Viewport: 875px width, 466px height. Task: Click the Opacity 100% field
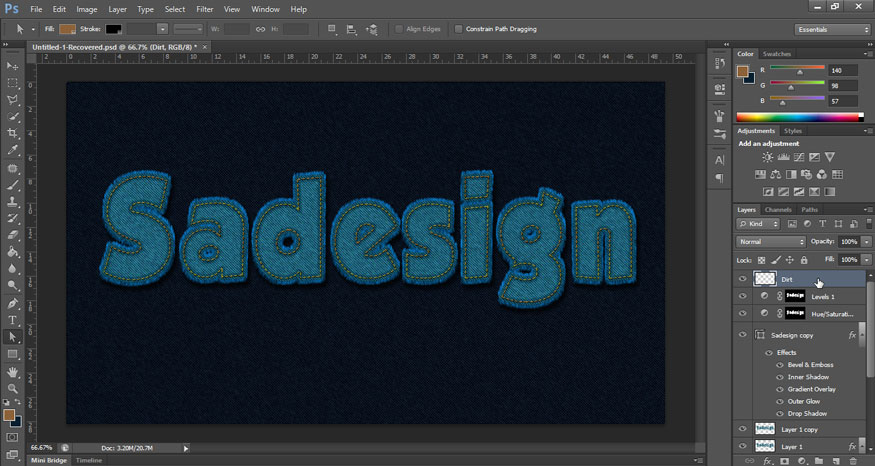[849, 242]
